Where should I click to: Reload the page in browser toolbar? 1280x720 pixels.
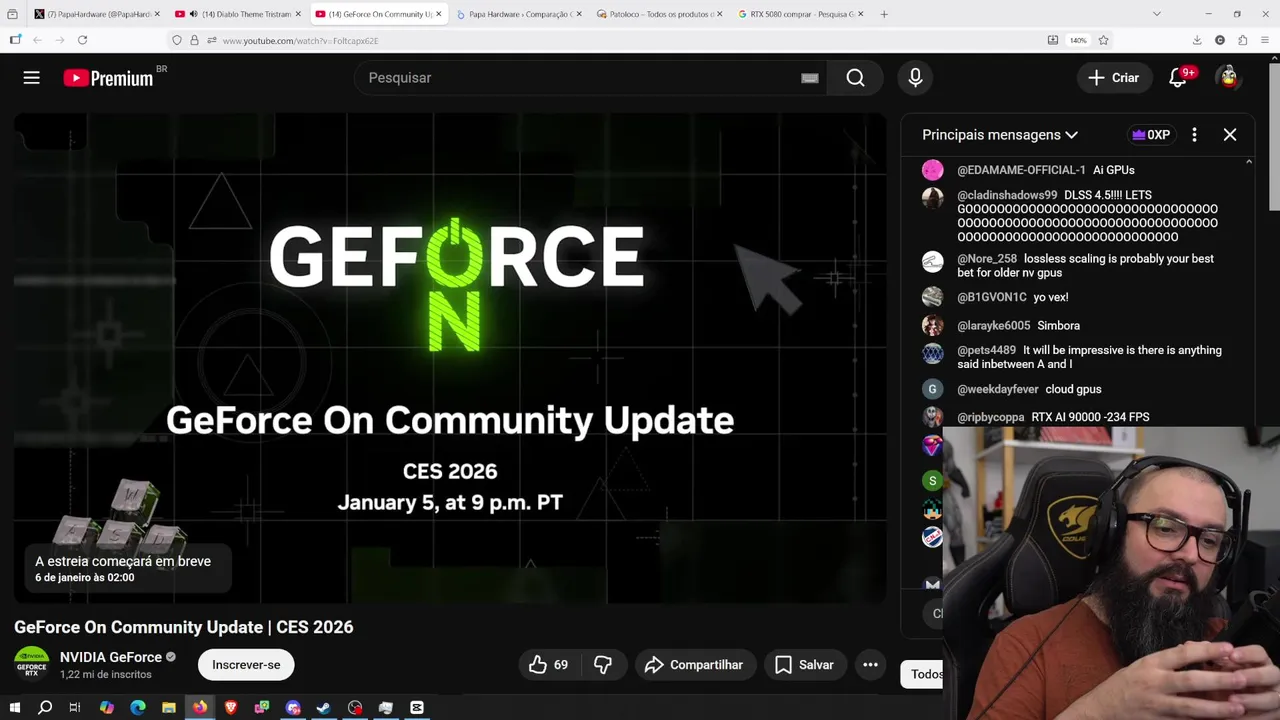click(x=82, y=40)
